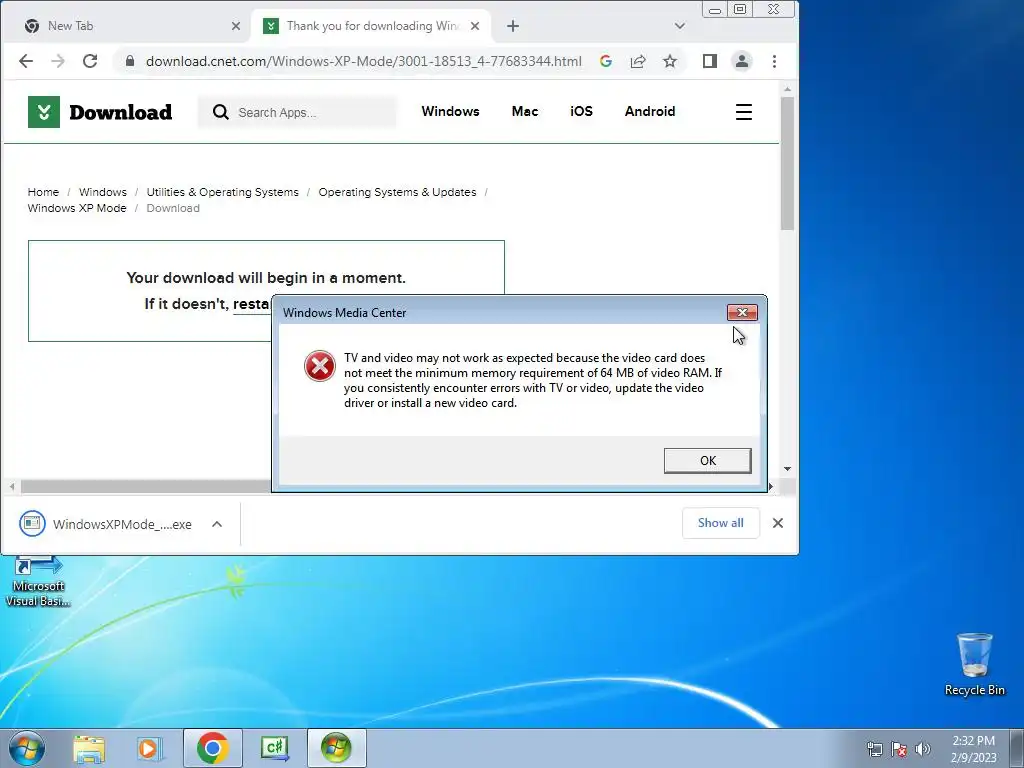Close the New Tab tab
This screenshot has height=768, width=1024.
(236, 26)
